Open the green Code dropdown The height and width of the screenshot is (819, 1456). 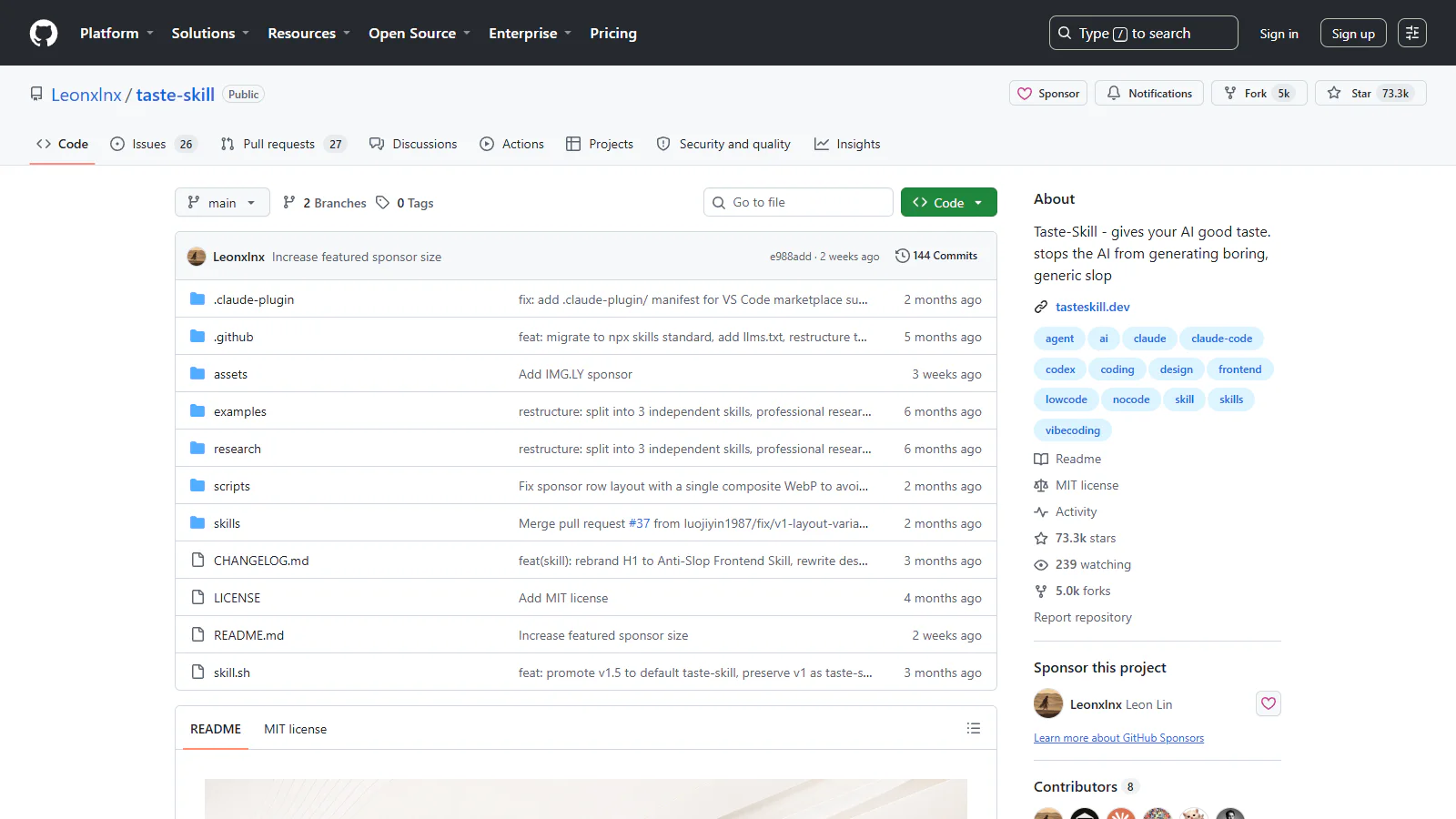(948, 202)
